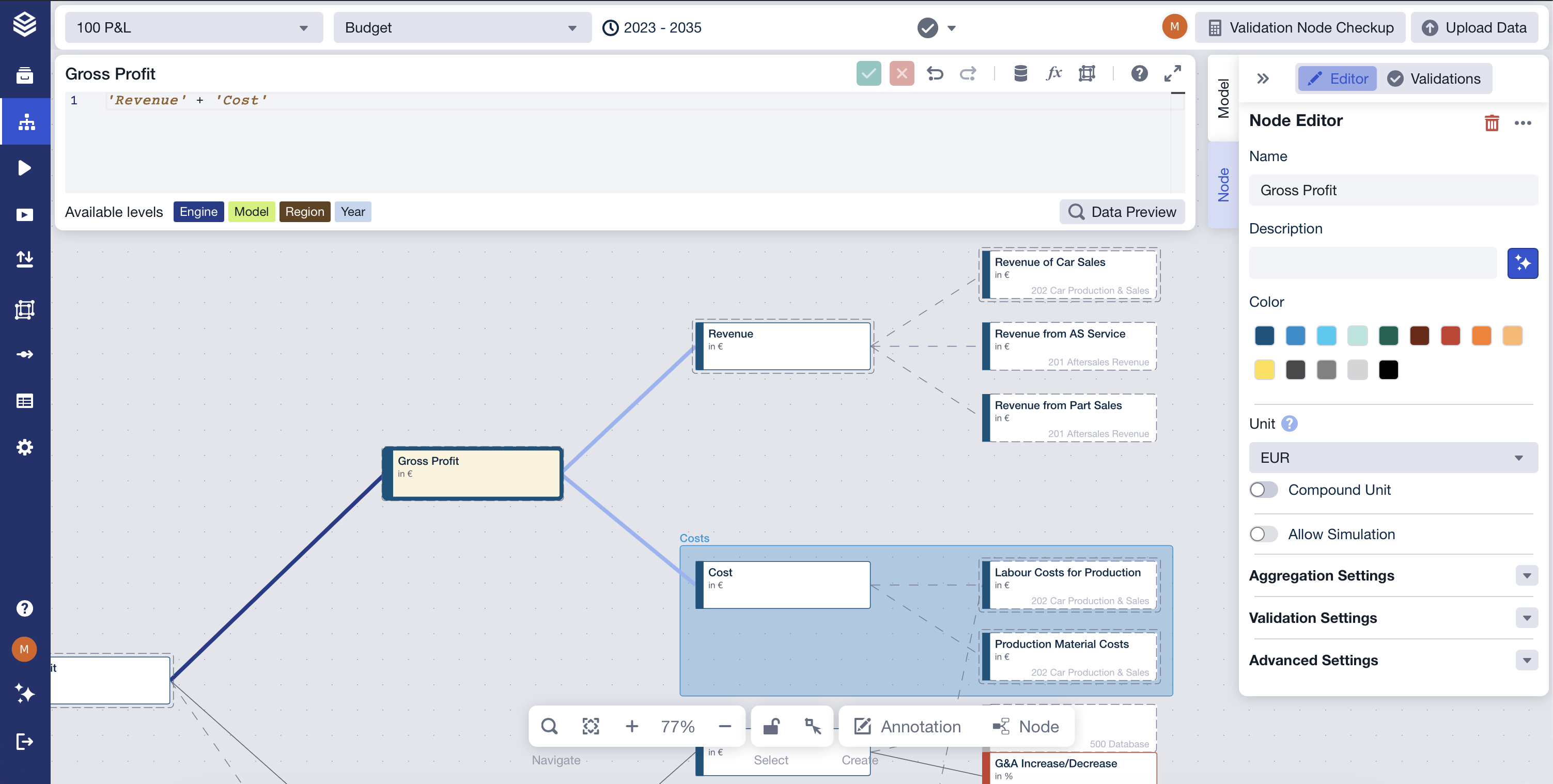The width and height of the screenshot is (1553, 784).
Task: Expand the Aggregation Settings section
Action: [1526, 575]
